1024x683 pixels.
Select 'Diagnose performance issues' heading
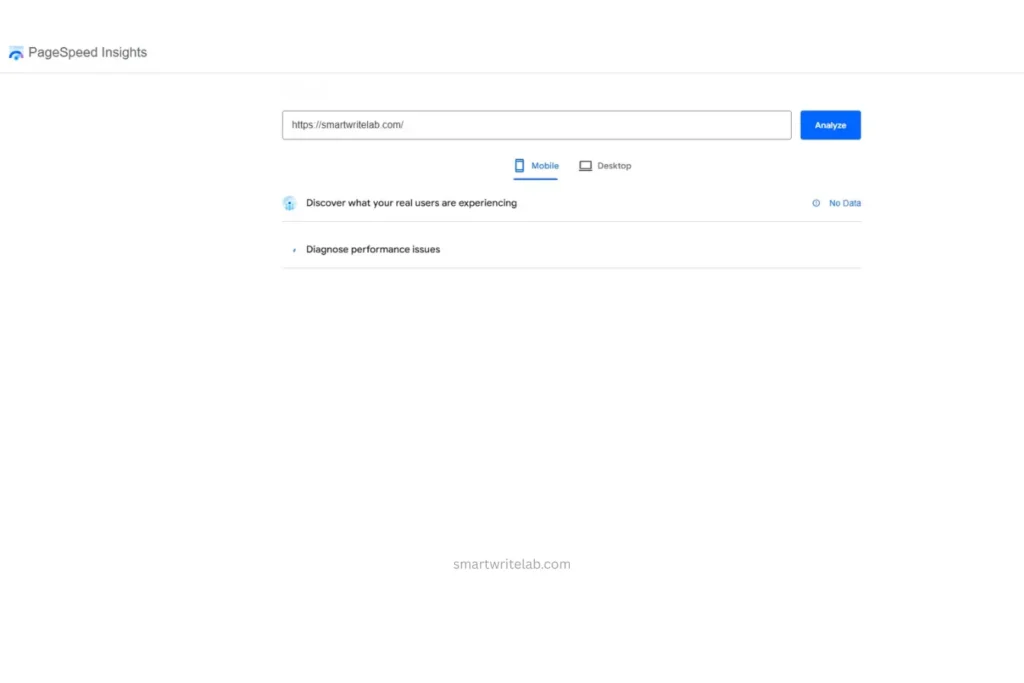[x=373, y=249]
